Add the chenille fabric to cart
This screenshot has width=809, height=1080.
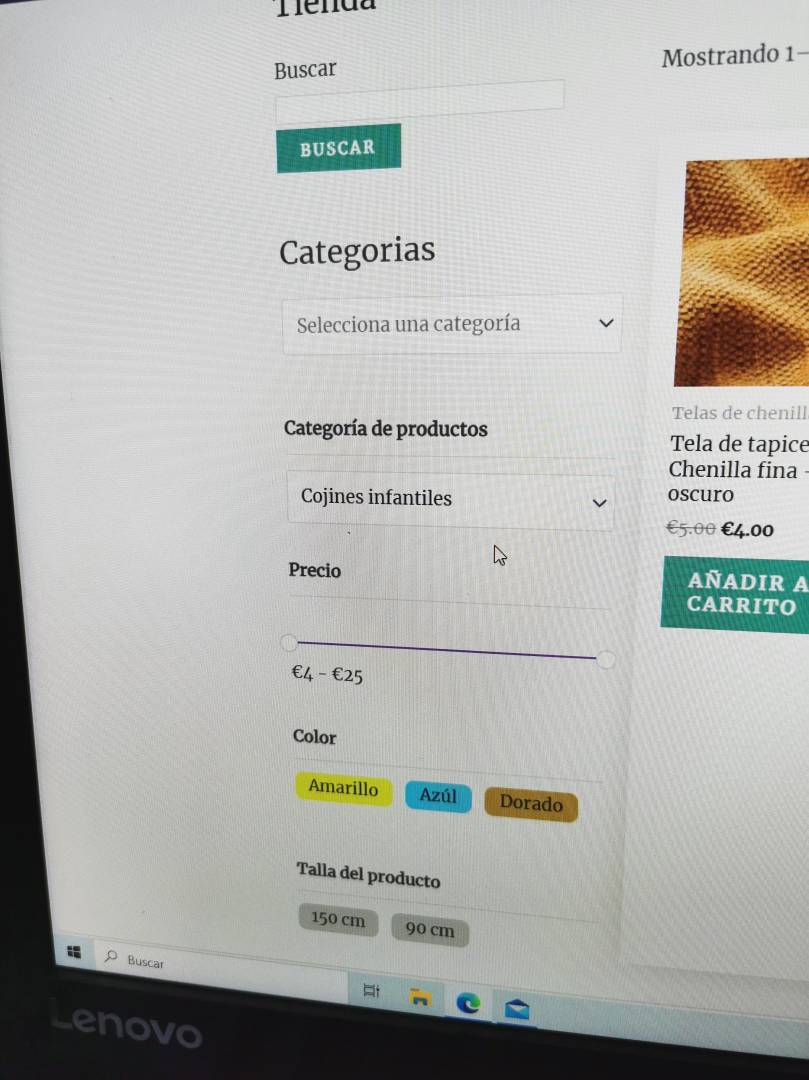coord(735,594)
